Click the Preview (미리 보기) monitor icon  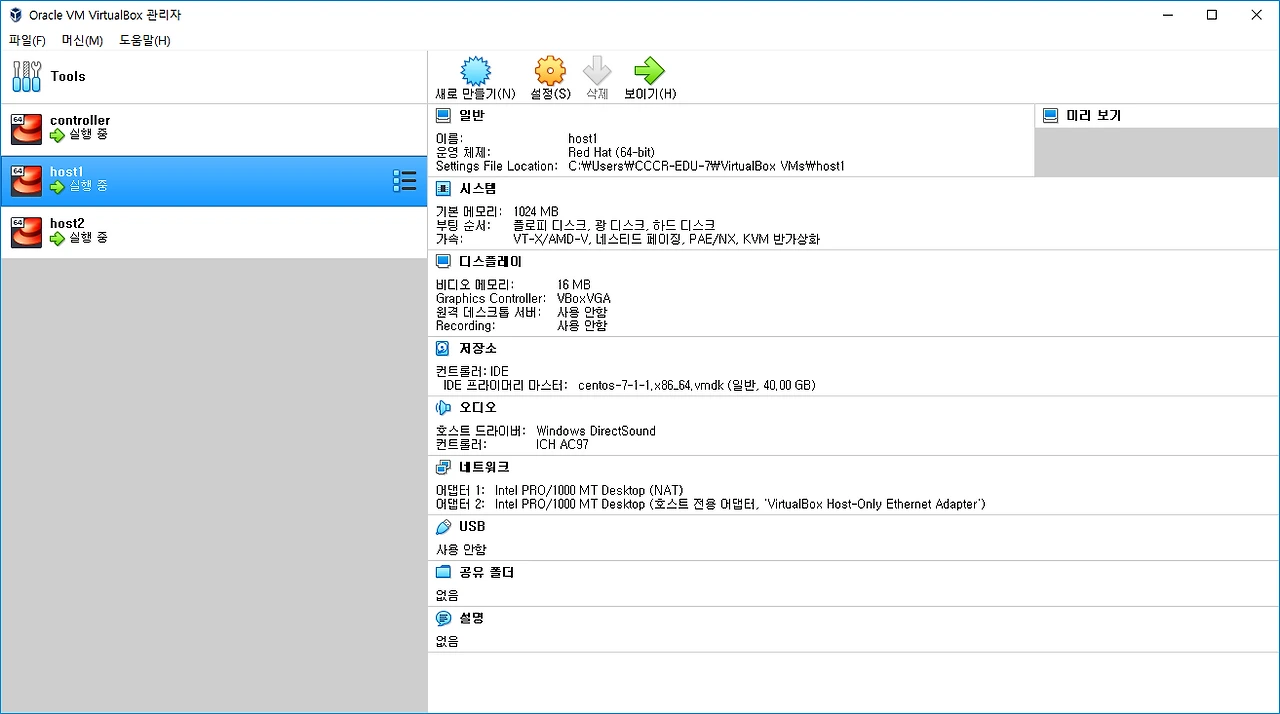pos(1050,116)
